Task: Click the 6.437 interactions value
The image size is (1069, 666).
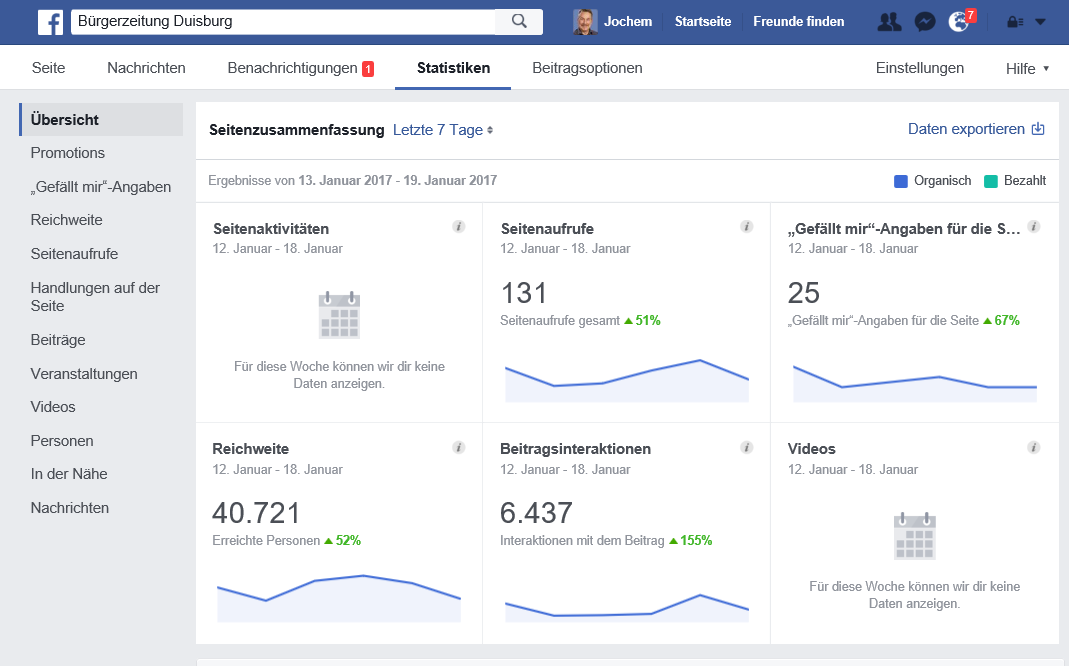Action: [x=536, y=513]
